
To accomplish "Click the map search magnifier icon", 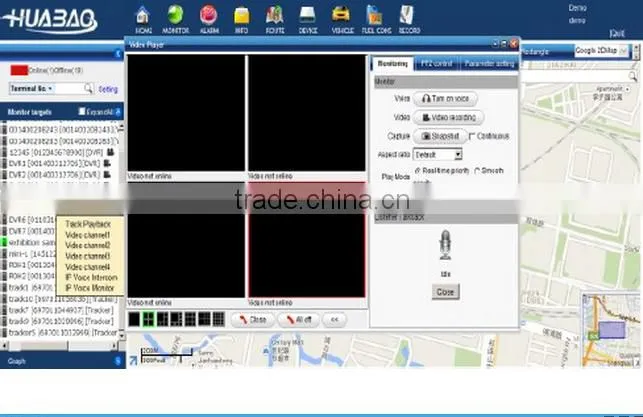I will click(x=633, y=76).
